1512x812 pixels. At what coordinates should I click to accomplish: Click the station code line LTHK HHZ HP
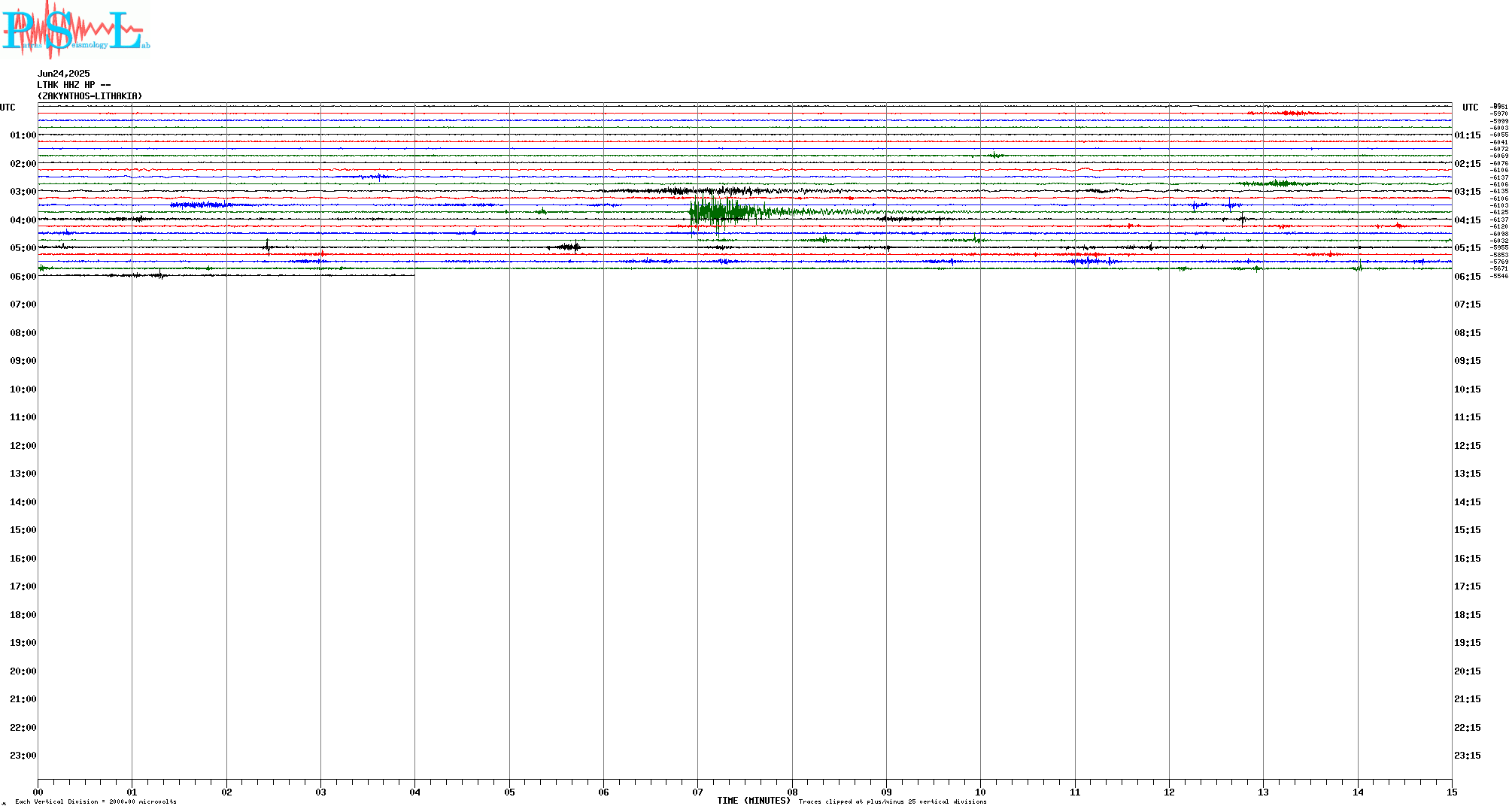74,85
